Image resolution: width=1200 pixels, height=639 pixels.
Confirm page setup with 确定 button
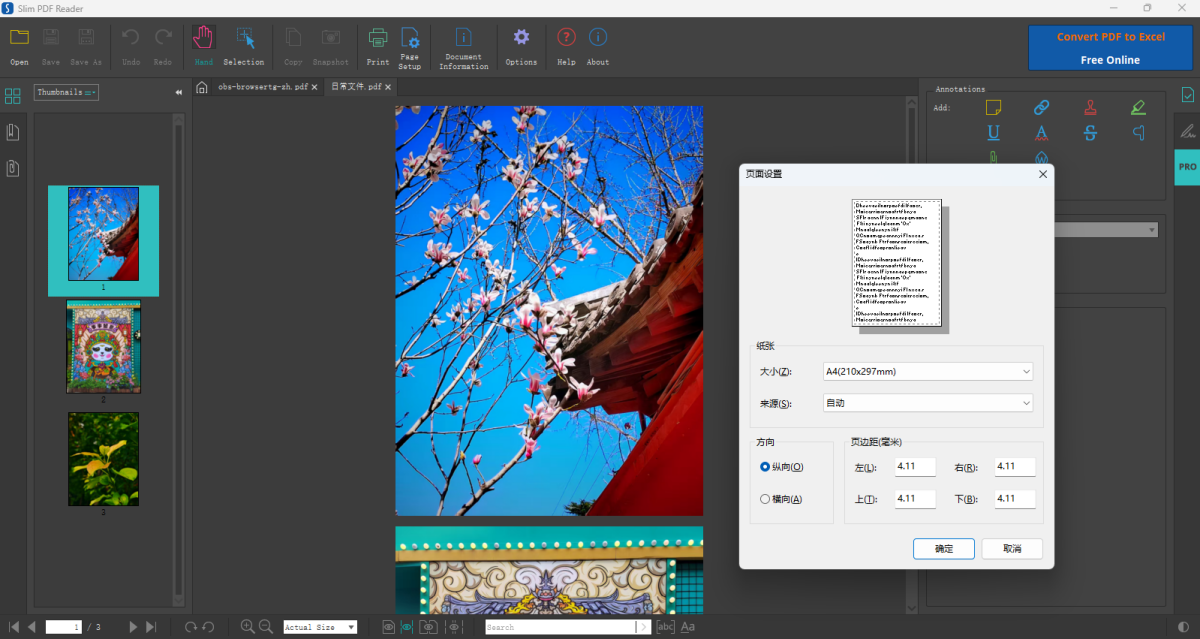point(943,548)
